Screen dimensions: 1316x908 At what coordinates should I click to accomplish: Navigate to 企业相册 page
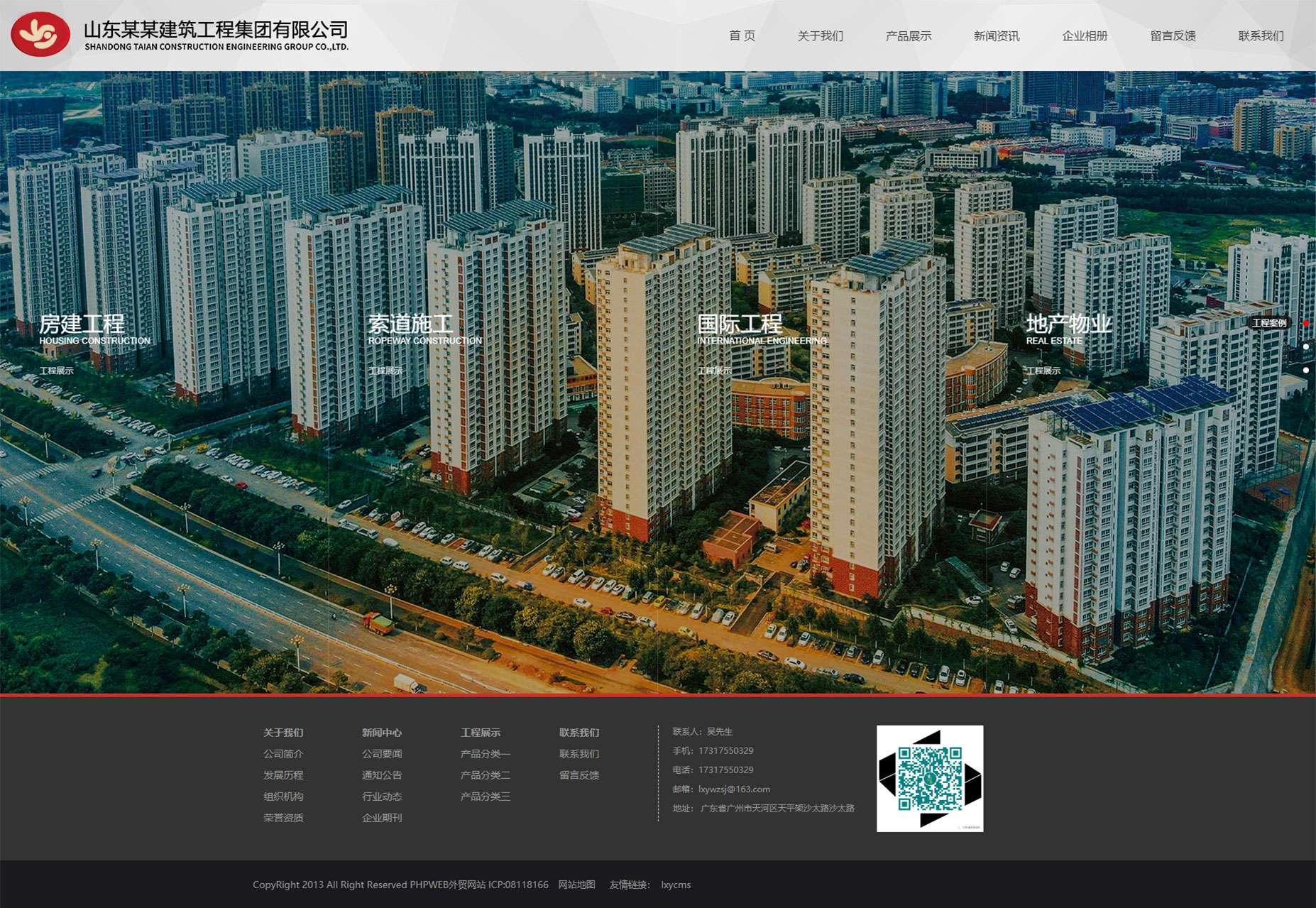tap(1084, 35)
